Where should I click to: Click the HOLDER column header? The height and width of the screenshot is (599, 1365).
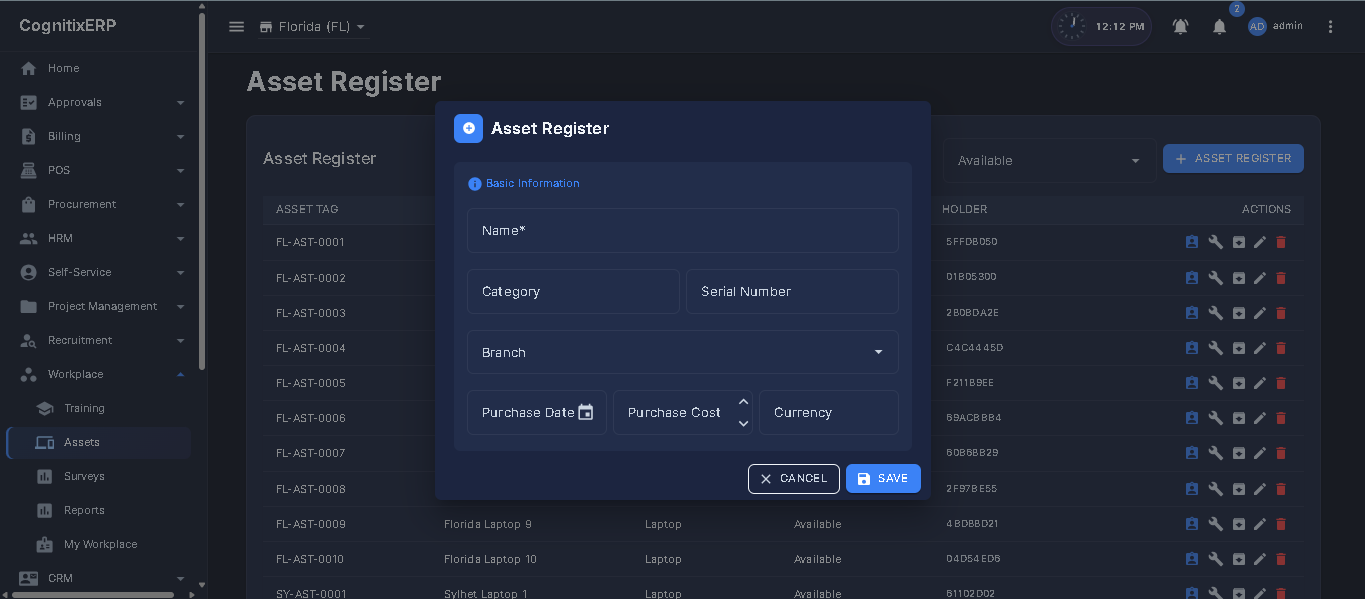point(965,209)
